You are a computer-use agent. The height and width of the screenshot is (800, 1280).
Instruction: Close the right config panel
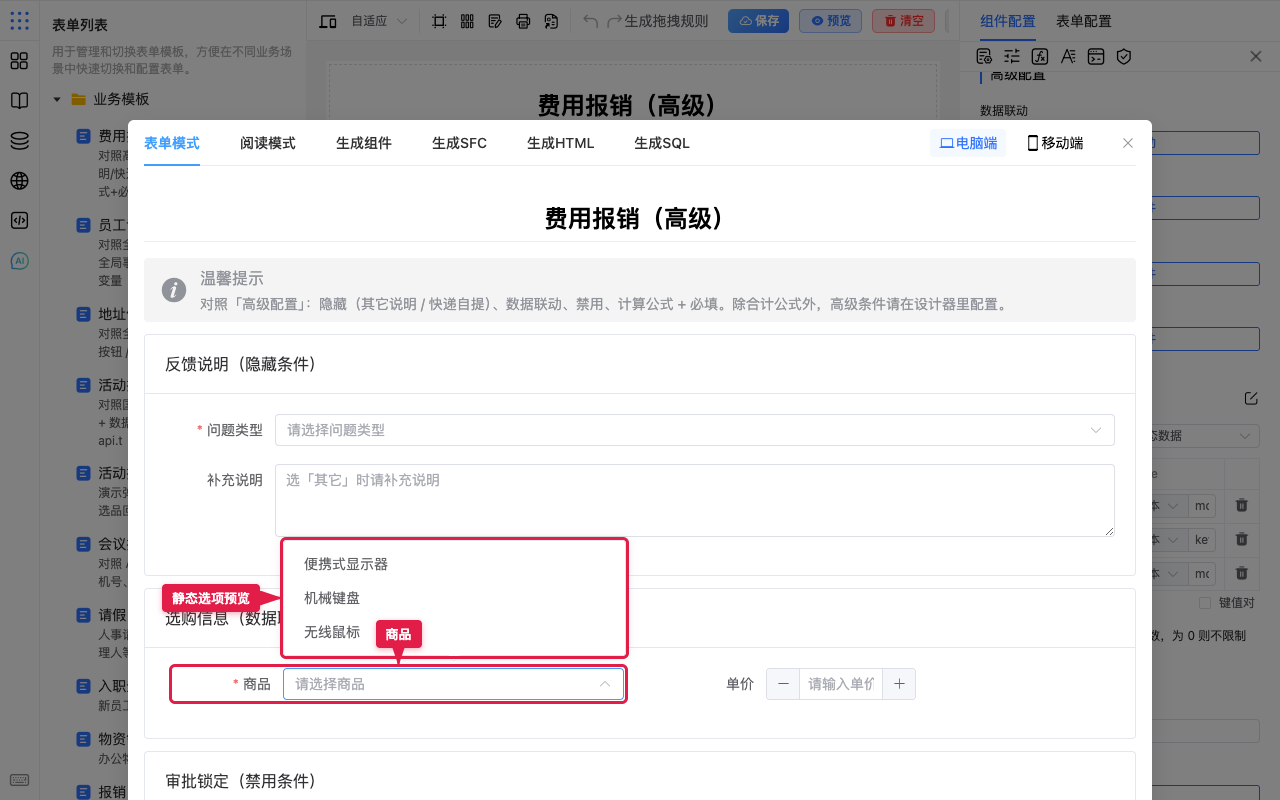pyautogui.click(x=1256, y=56)
